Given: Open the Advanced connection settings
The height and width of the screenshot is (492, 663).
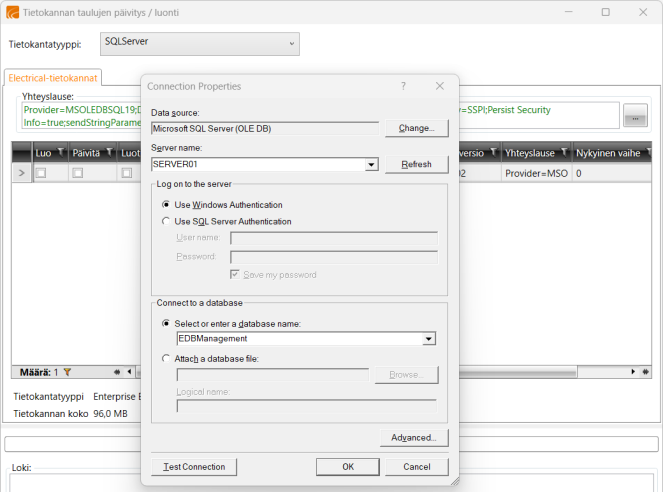Looking at the screenshot, I should [x=414, y=437].
